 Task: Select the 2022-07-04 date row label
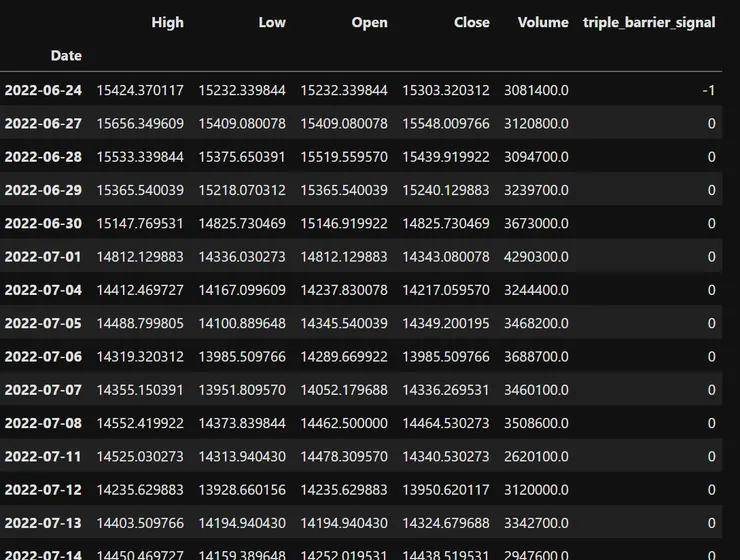tap(43, 290)
